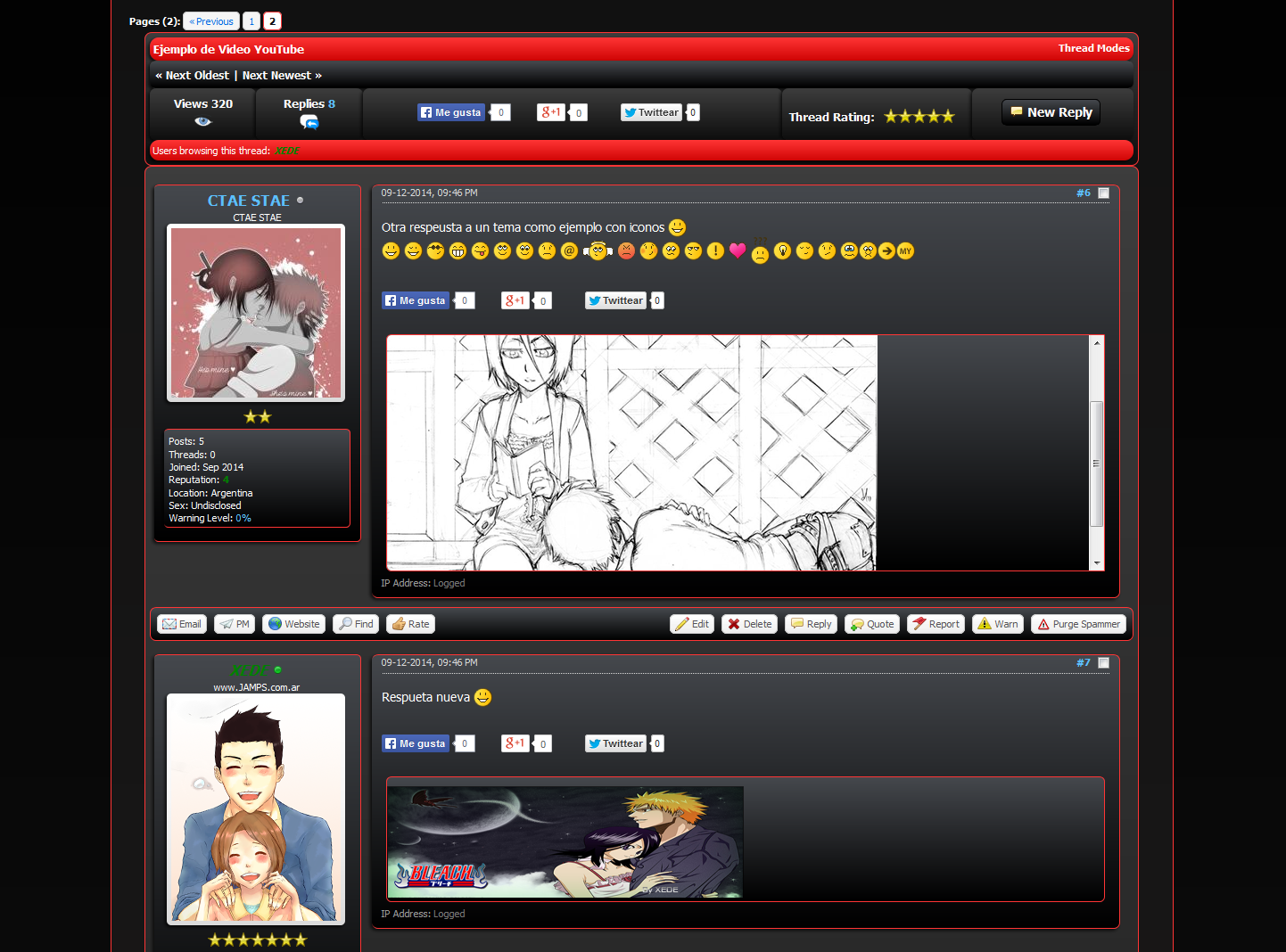Click the signature scrollbar down arrow
Screen dimensions: 1286x952
(x=1097, y=563)
